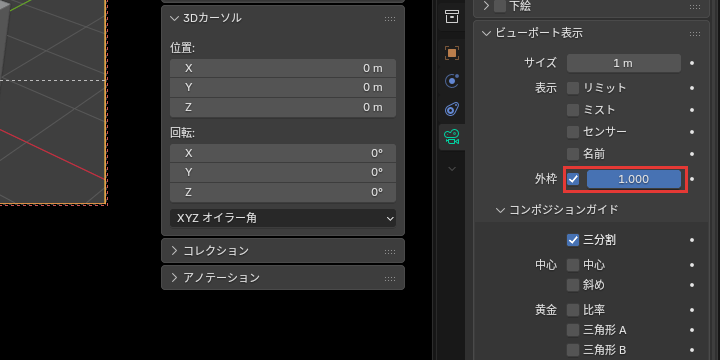
Task: Collapse the ビューポート表示 panel
Action: tap(486, 33)
